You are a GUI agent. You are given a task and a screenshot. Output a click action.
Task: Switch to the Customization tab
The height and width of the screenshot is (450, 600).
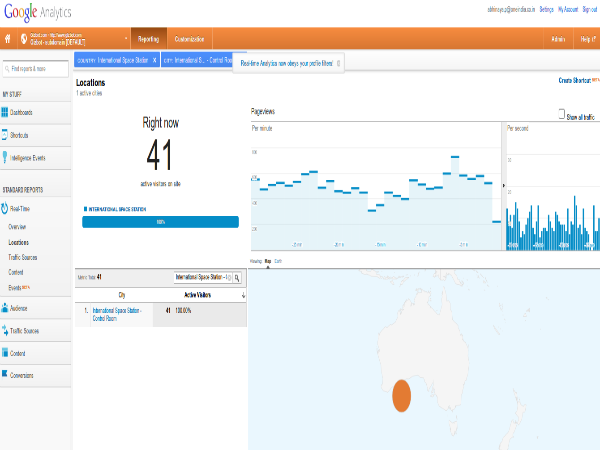(x=189, y=39)
